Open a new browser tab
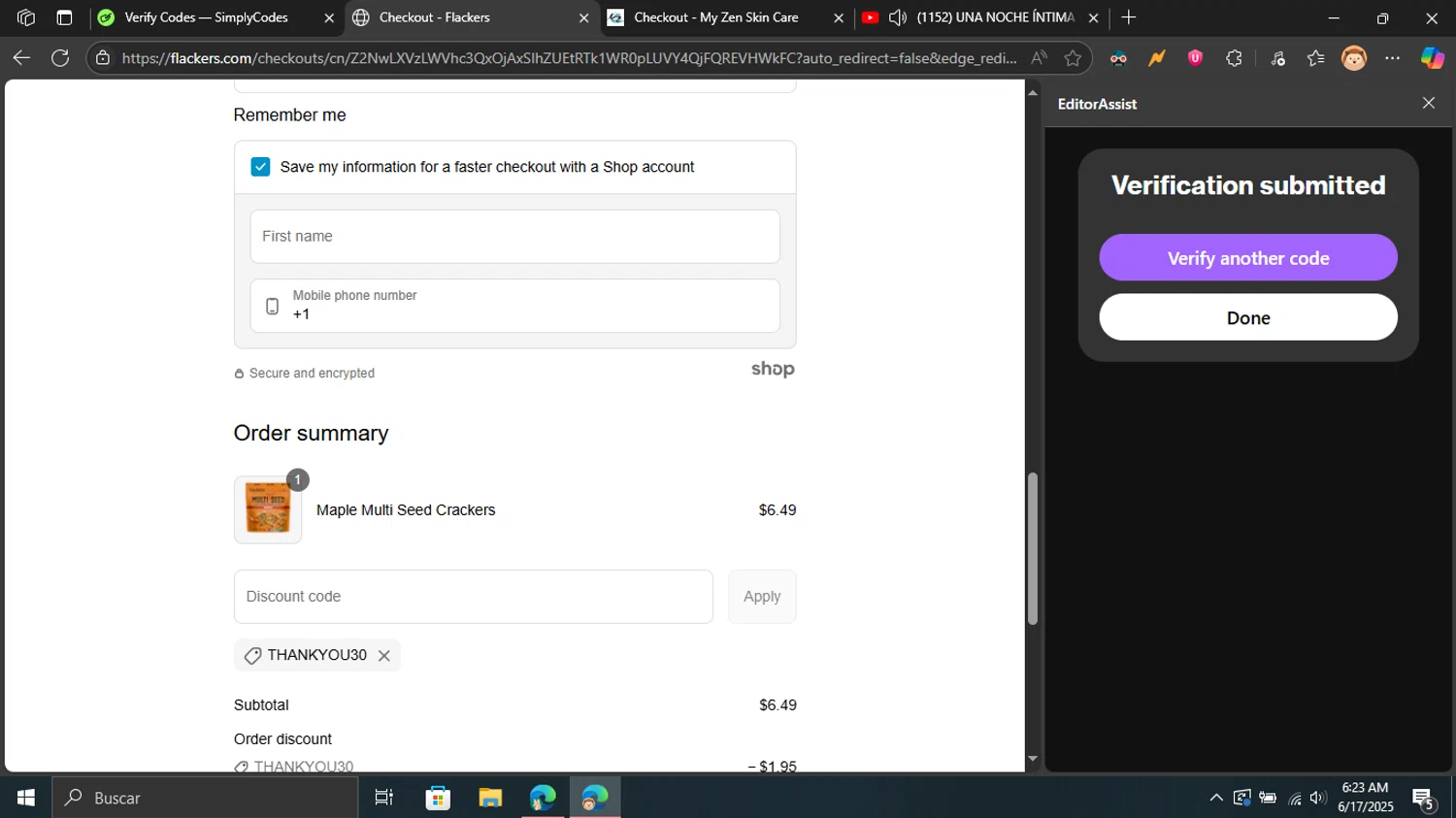Image resolution: width=1456 pixels, height=818 pixels. coord(1128,17)
